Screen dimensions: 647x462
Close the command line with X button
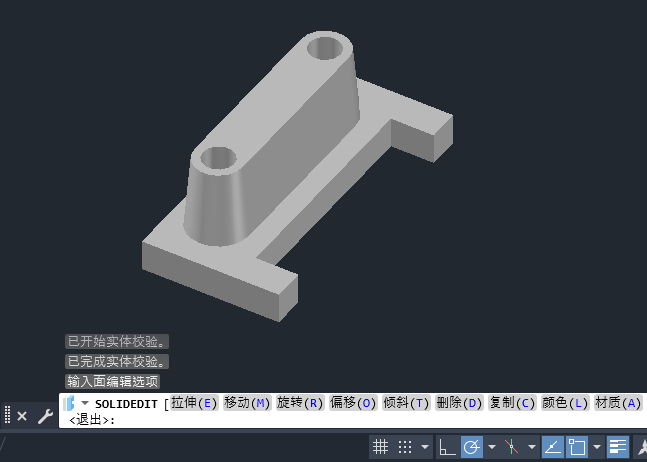[22, 416]
